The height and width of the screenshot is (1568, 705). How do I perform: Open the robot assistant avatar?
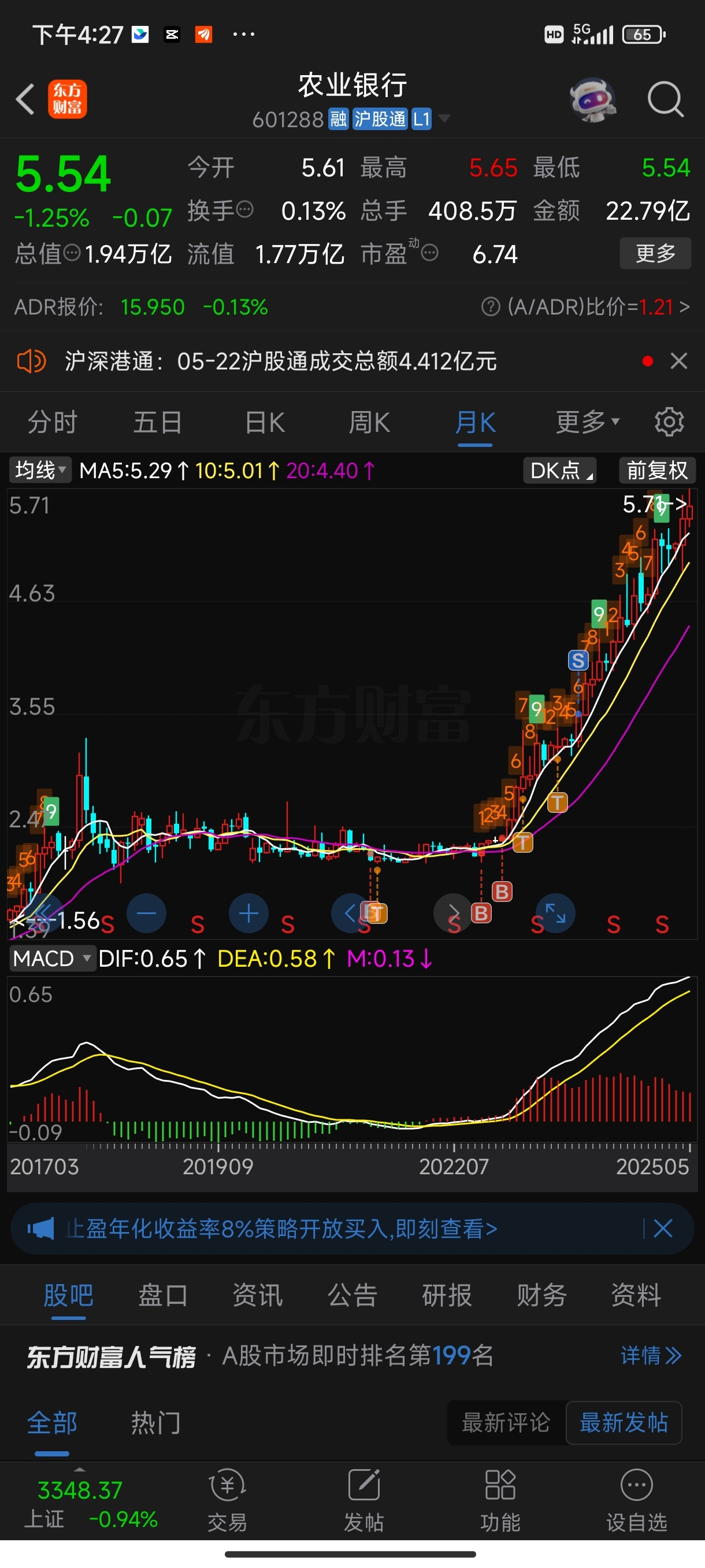592,99
